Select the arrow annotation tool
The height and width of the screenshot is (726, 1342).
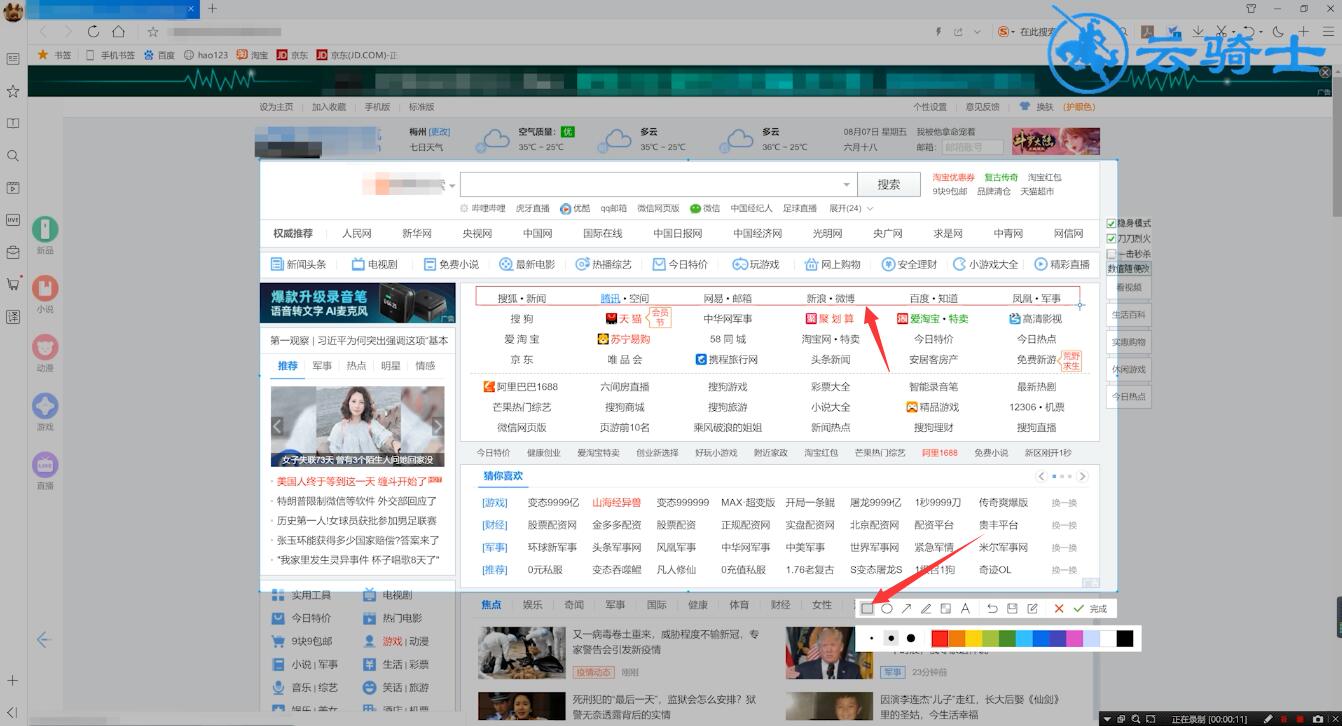point(906,608)
